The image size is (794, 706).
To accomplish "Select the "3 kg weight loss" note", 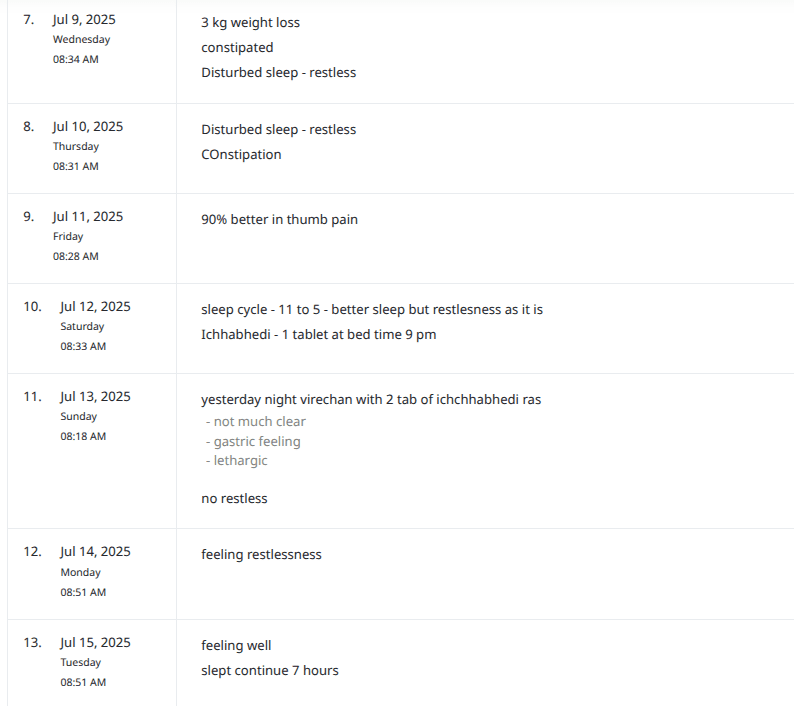I will 250,23.
